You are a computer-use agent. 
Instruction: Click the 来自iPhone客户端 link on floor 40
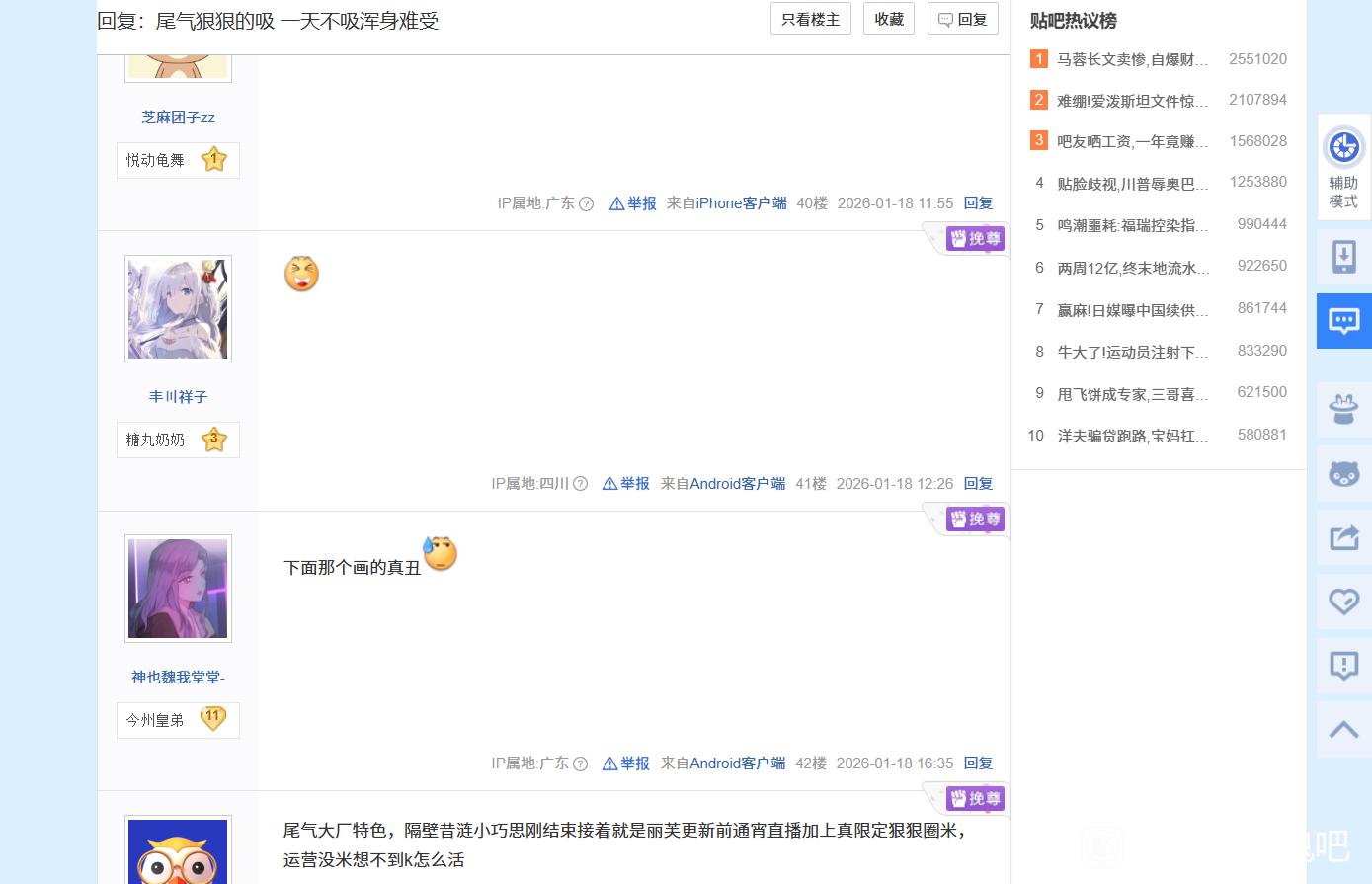click(726, 203)
